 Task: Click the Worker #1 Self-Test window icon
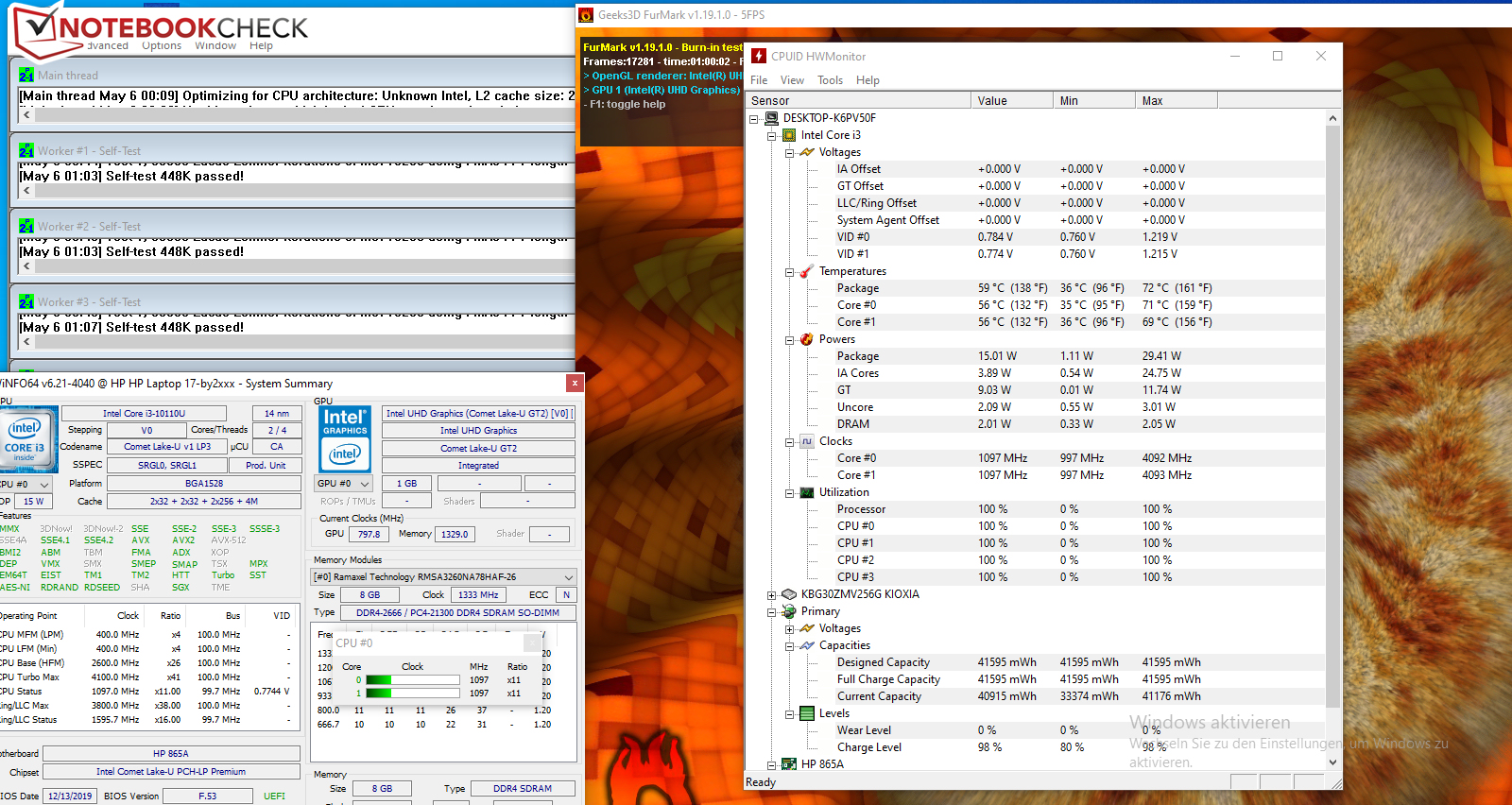click(26, 151)
